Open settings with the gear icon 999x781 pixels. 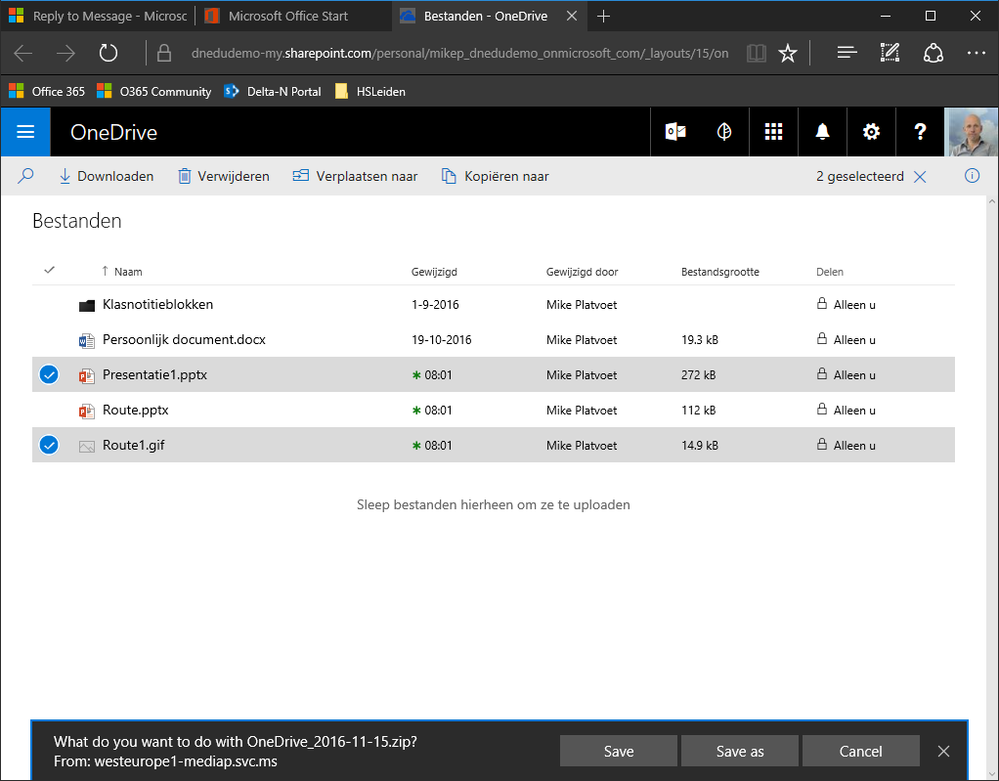[871, 132]
